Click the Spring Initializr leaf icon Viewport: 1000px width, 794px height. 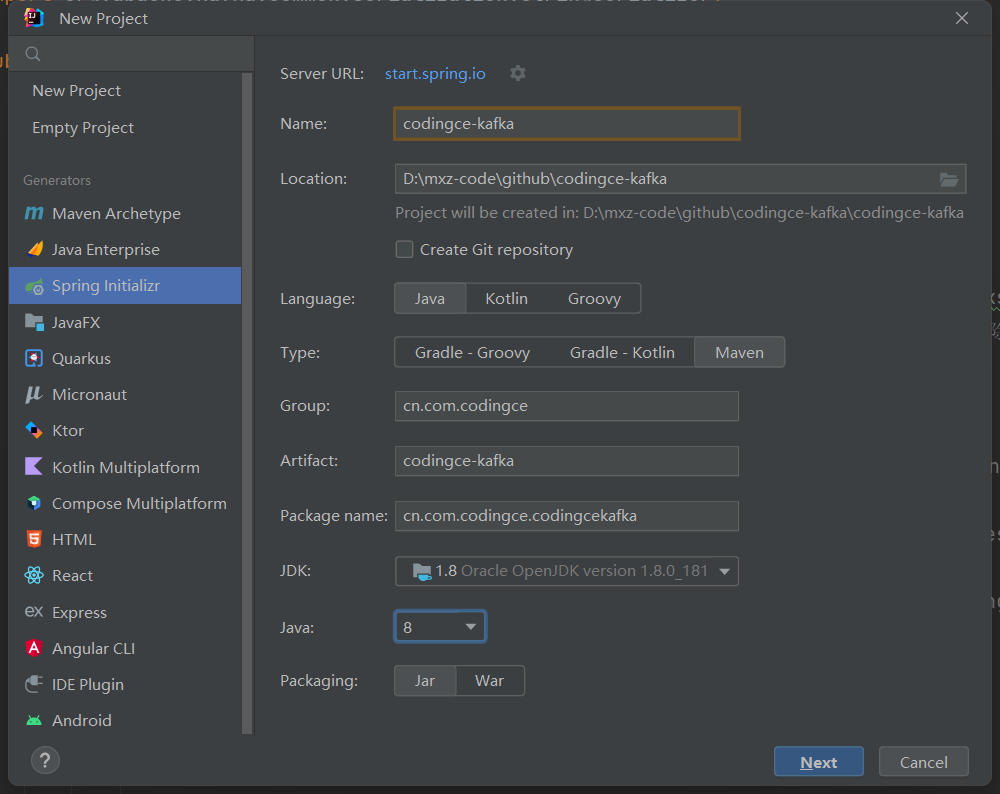click(x=34, y=286)
